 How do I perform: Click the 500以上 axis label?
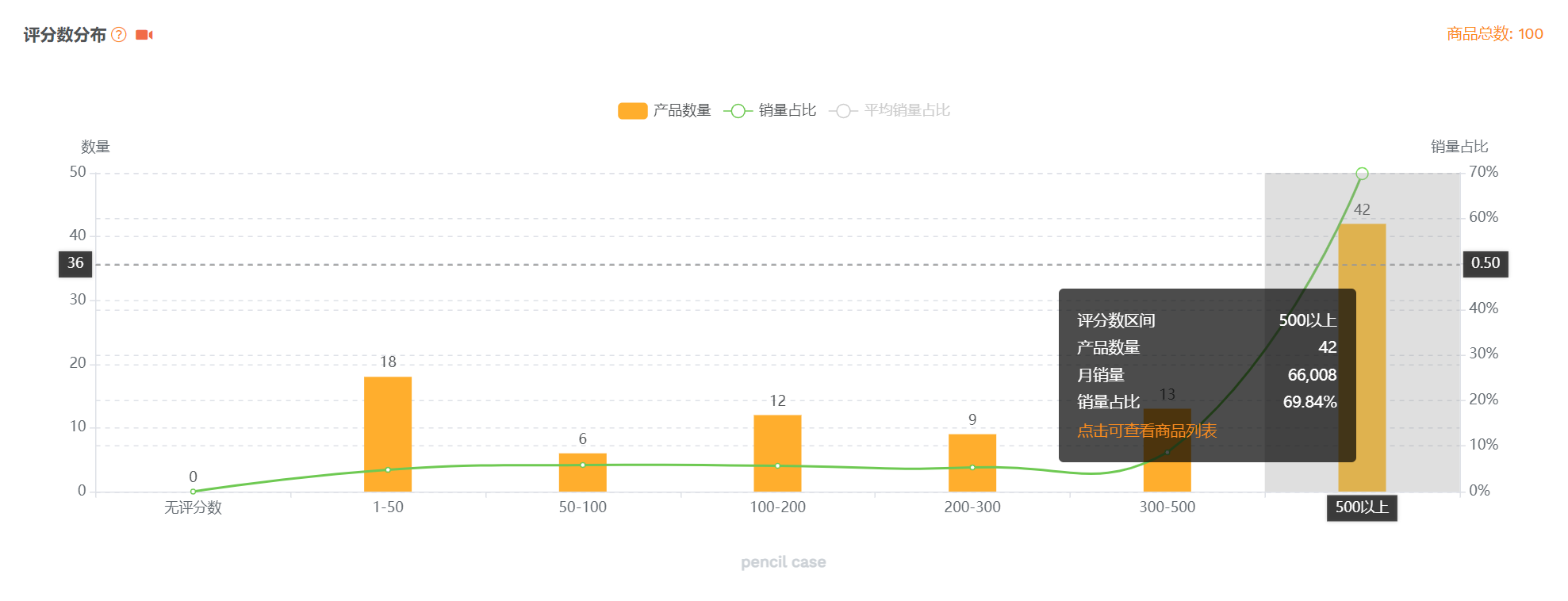(x=1361, y=507)
